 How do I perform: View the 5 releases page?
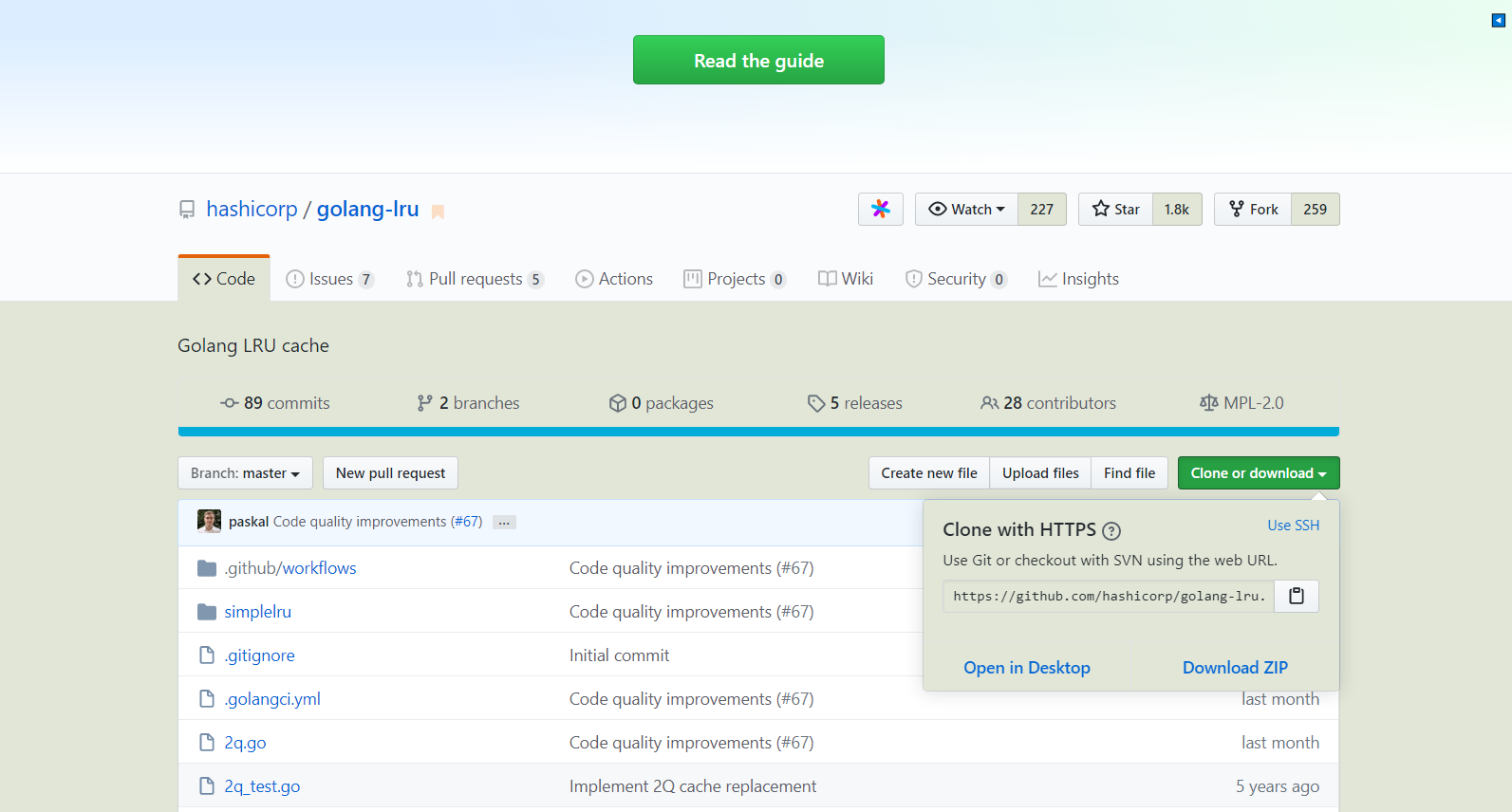855,403
